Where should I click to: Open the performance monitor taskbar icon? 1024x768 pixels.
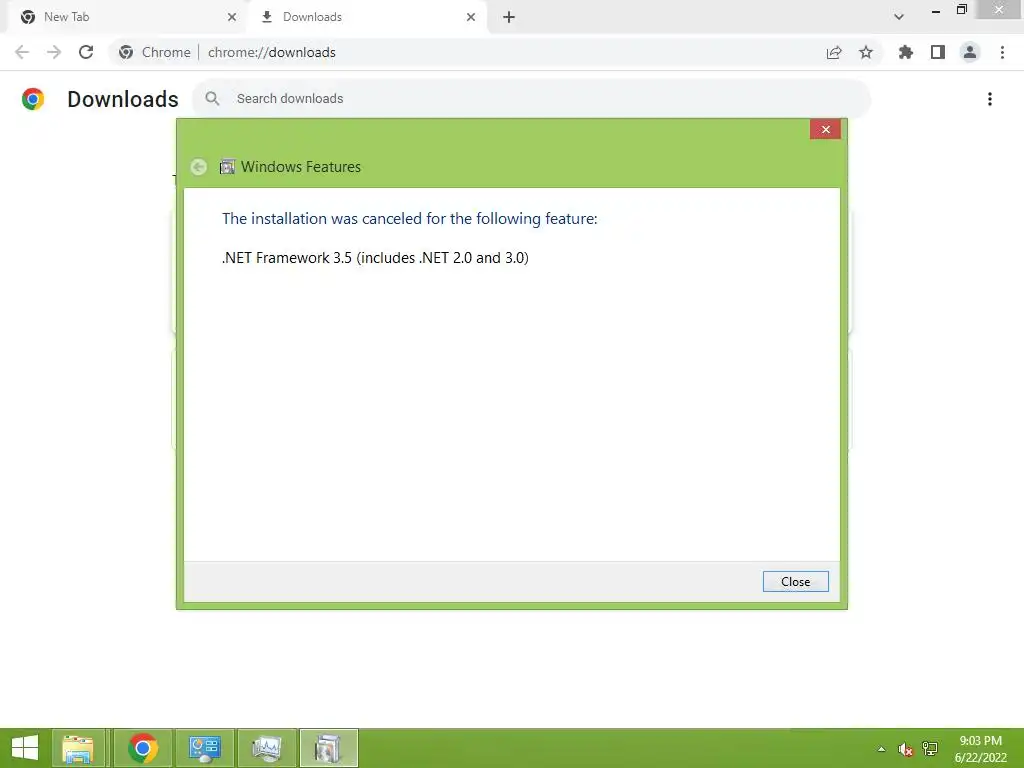point(267,748)
